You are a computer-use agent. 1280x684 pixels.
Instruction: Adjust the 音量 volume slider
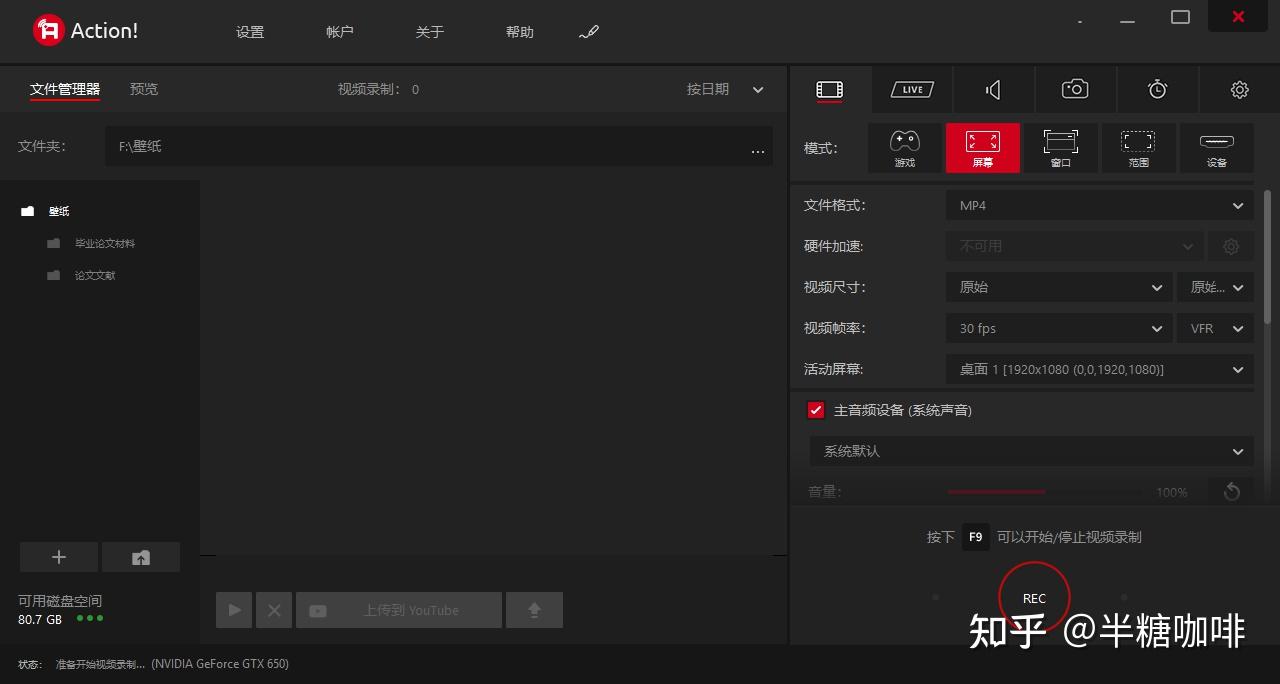click(x=1045, y=492)
